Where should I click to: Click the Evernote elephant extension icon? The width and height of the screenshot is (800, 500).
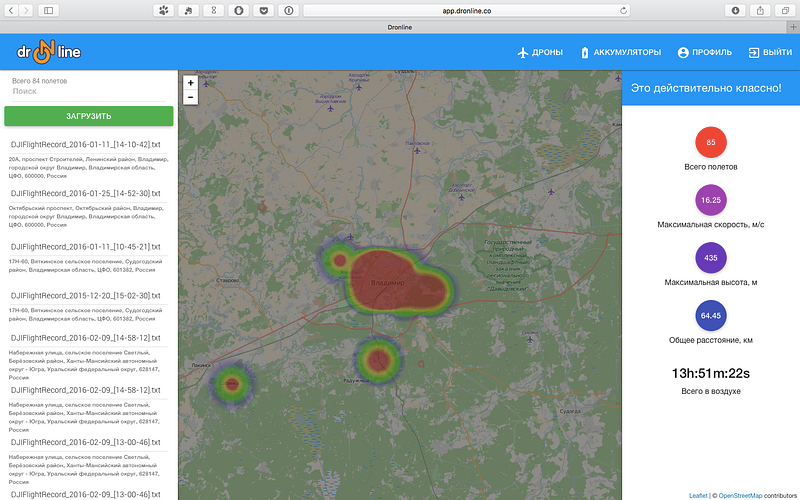[189, 10]
